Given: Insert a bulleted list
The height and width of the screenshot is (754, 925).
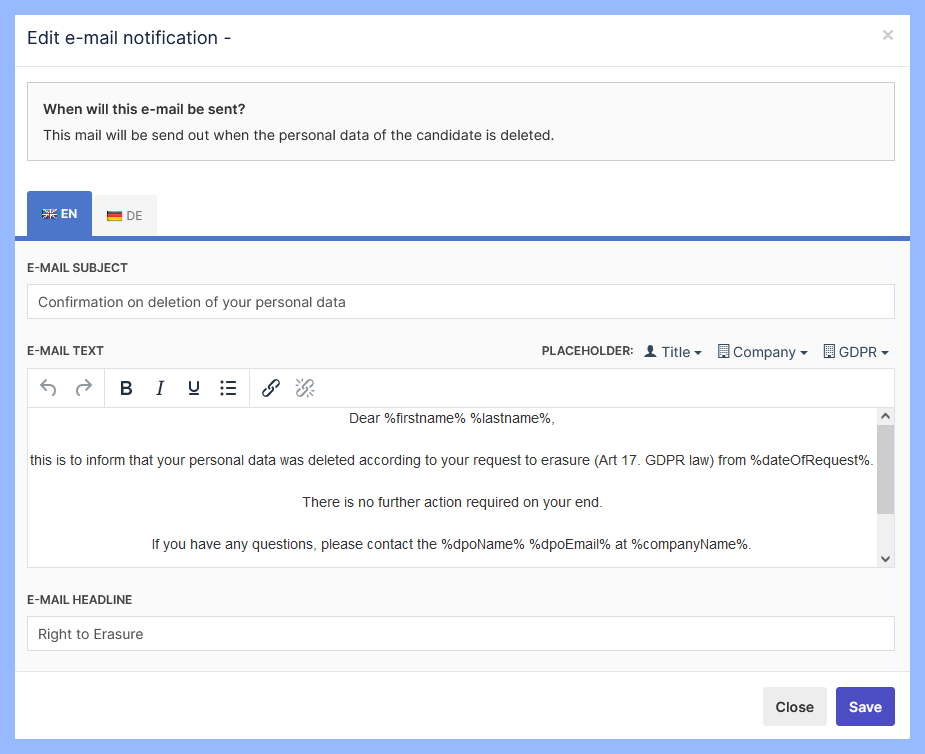Looking at the screenshot, I should point(228,388).
